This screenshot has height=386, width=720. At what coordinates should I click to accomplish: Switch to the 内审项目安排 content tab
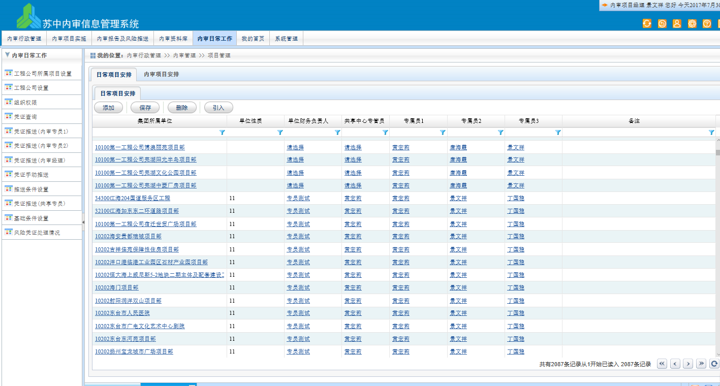(161, 74)
